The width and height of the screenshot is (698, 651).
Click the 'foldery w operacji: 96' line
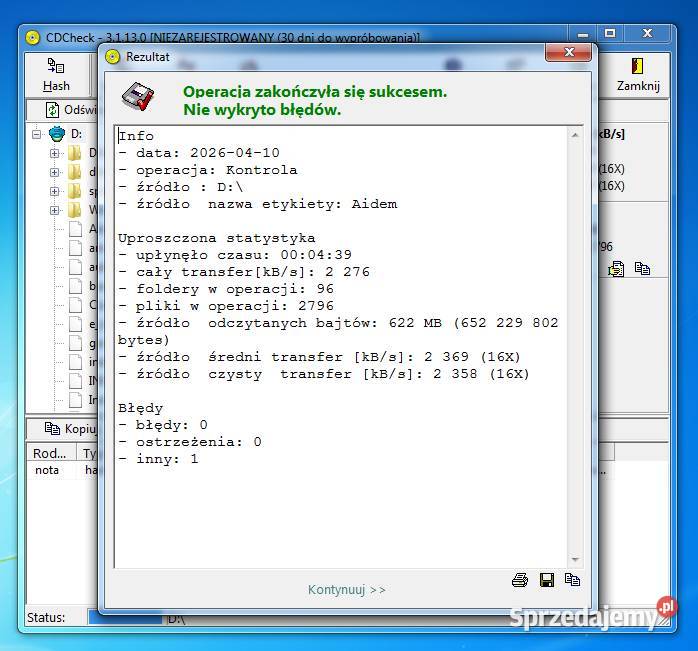(226, 289)
